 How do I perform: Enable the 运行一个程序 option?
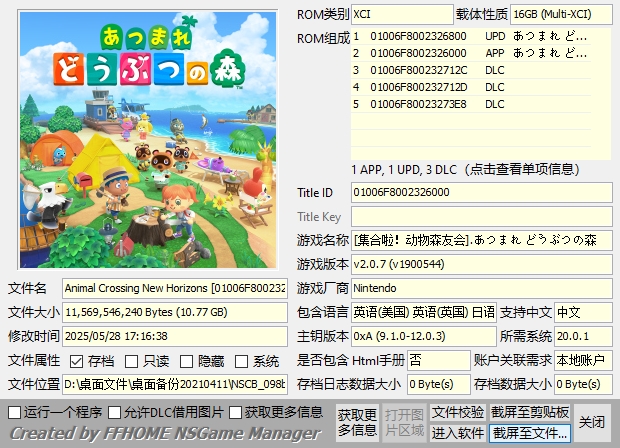pos(14,412)
